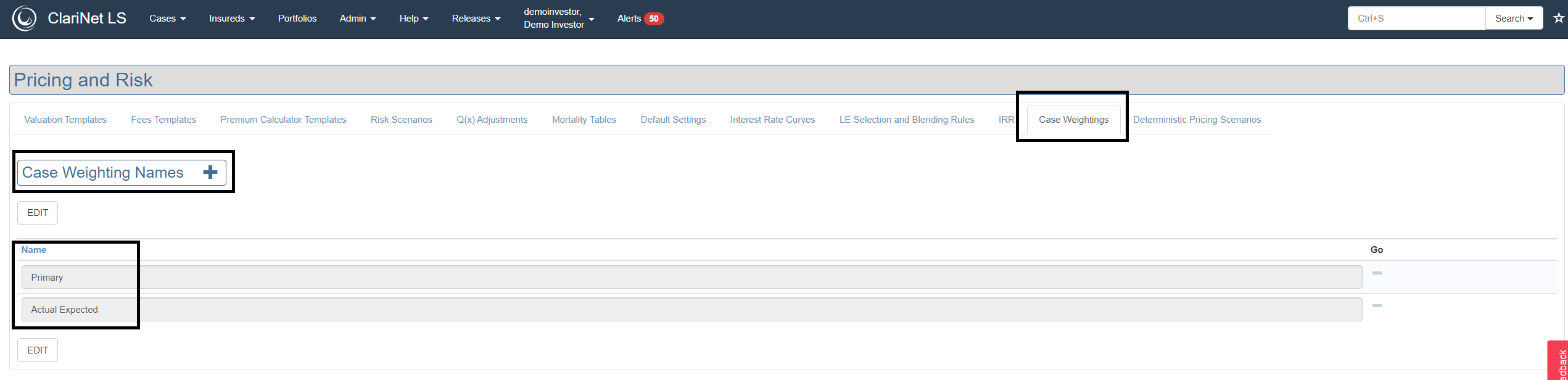Open the Default Settings tab

673,120
